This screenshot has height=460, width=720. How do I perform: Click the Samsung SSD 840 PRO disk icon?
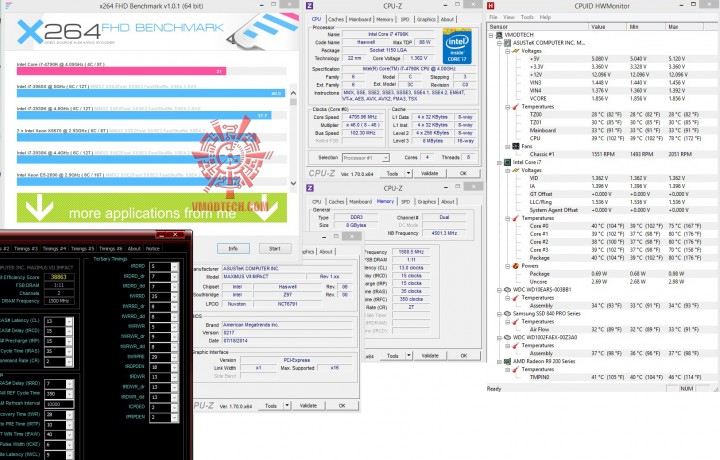click(507, 314)
